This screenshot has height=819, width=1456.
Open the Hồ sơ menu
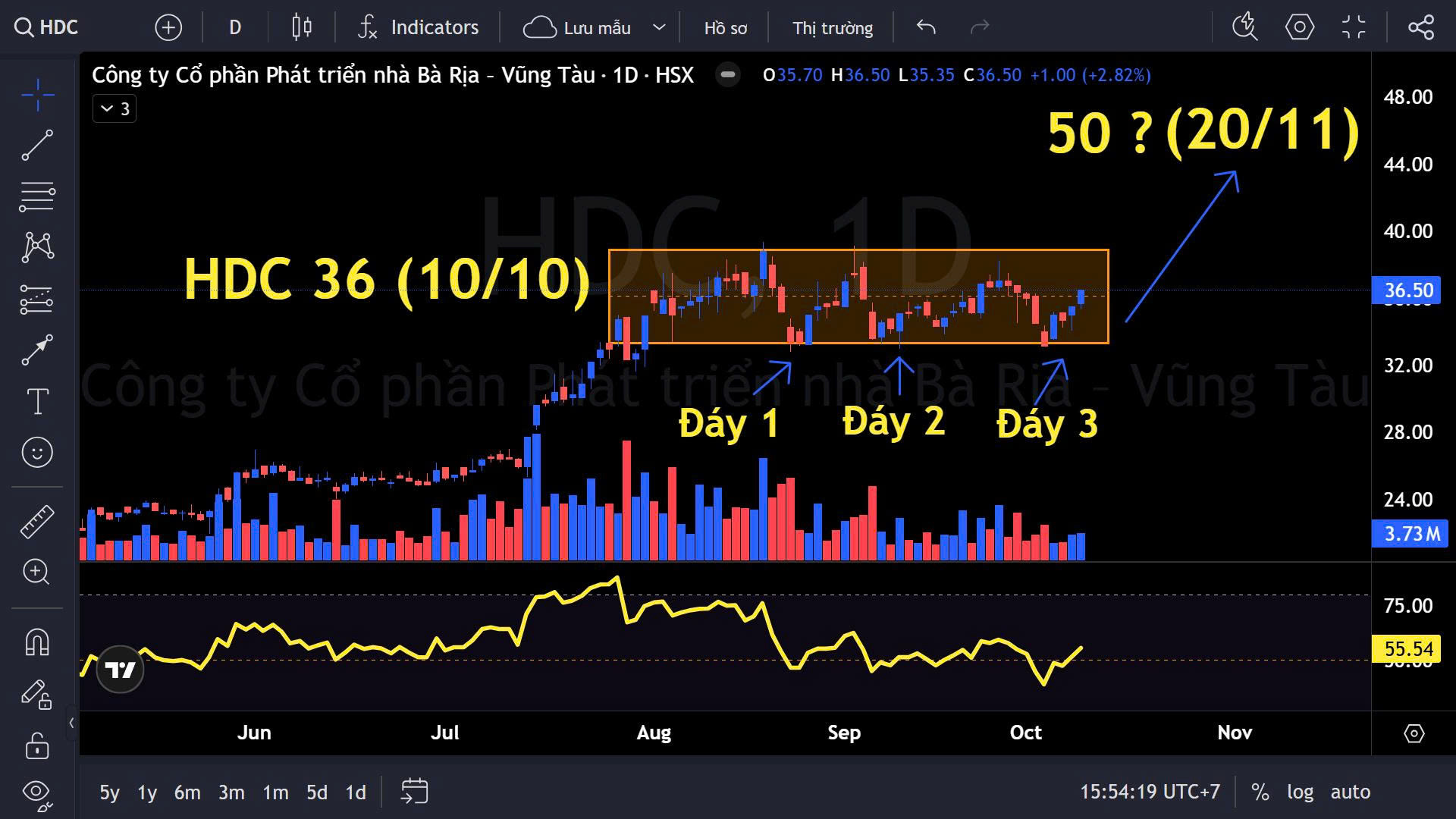click(725, 28)
